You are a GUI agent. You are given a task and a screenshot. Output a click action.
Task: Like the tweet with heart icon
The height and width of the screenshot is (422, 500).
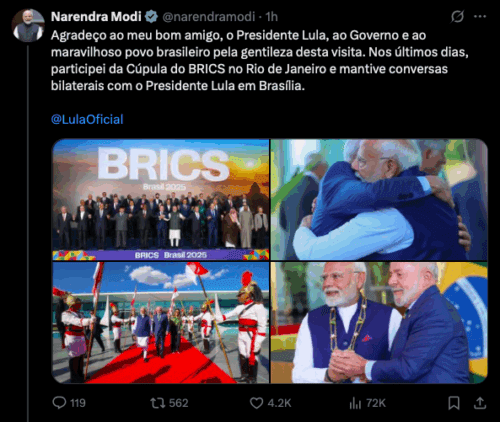256,403
